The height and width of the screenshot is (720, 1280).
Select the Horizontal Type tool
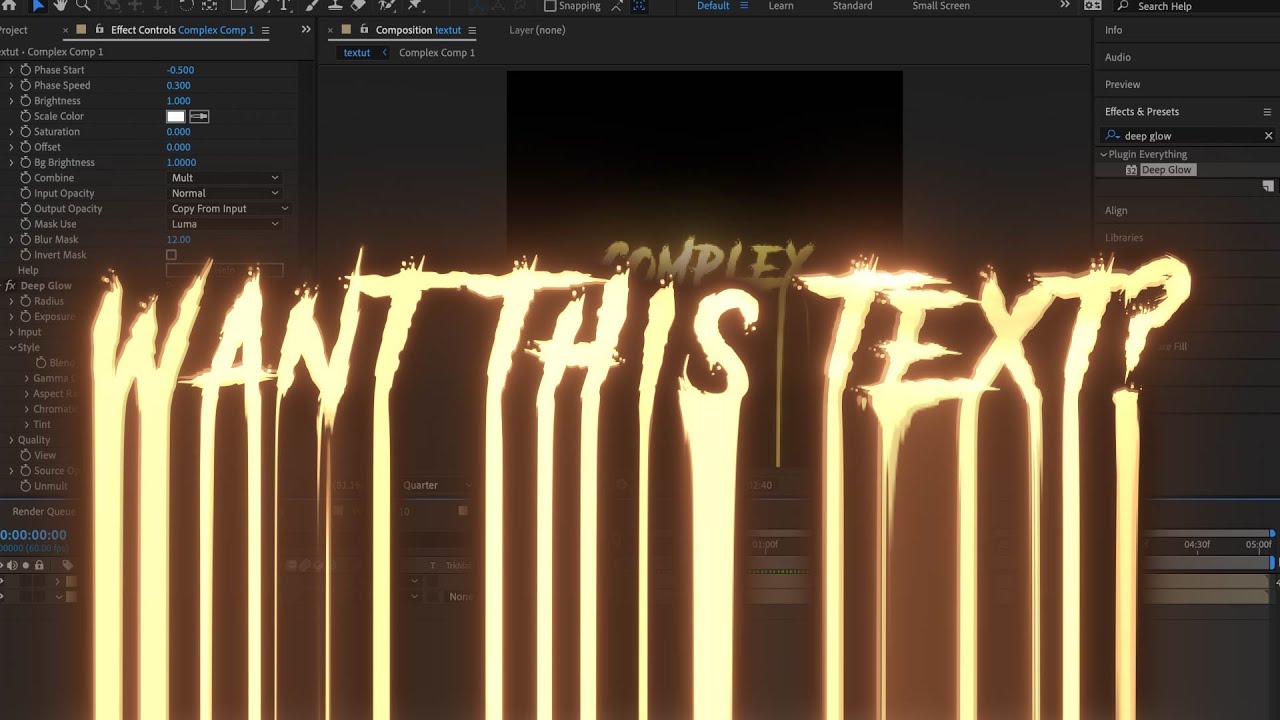click(x=286, y=6)
